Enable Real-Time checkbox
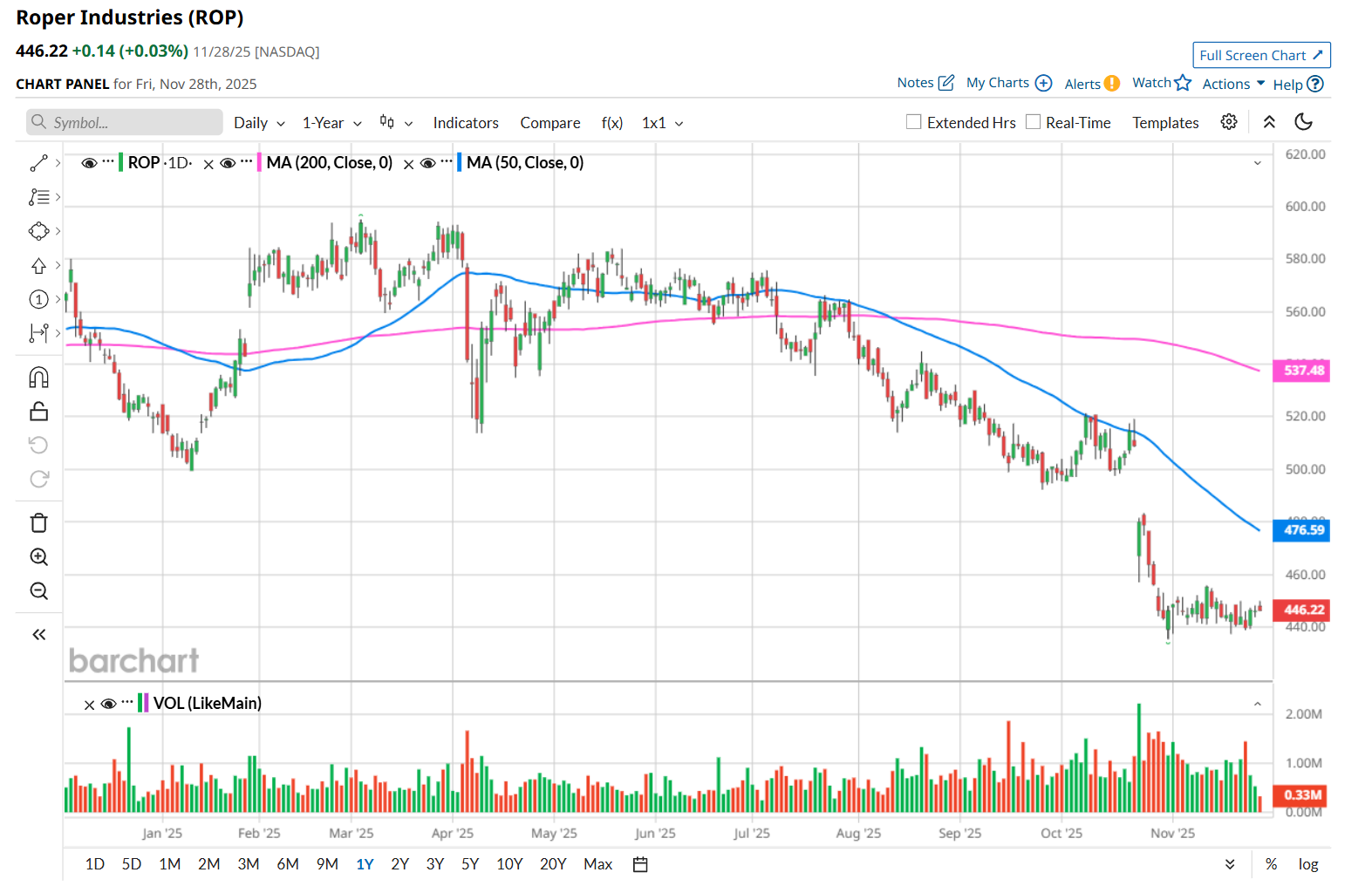Screen dimensions: 1372x886 [x=1033, y=122]
